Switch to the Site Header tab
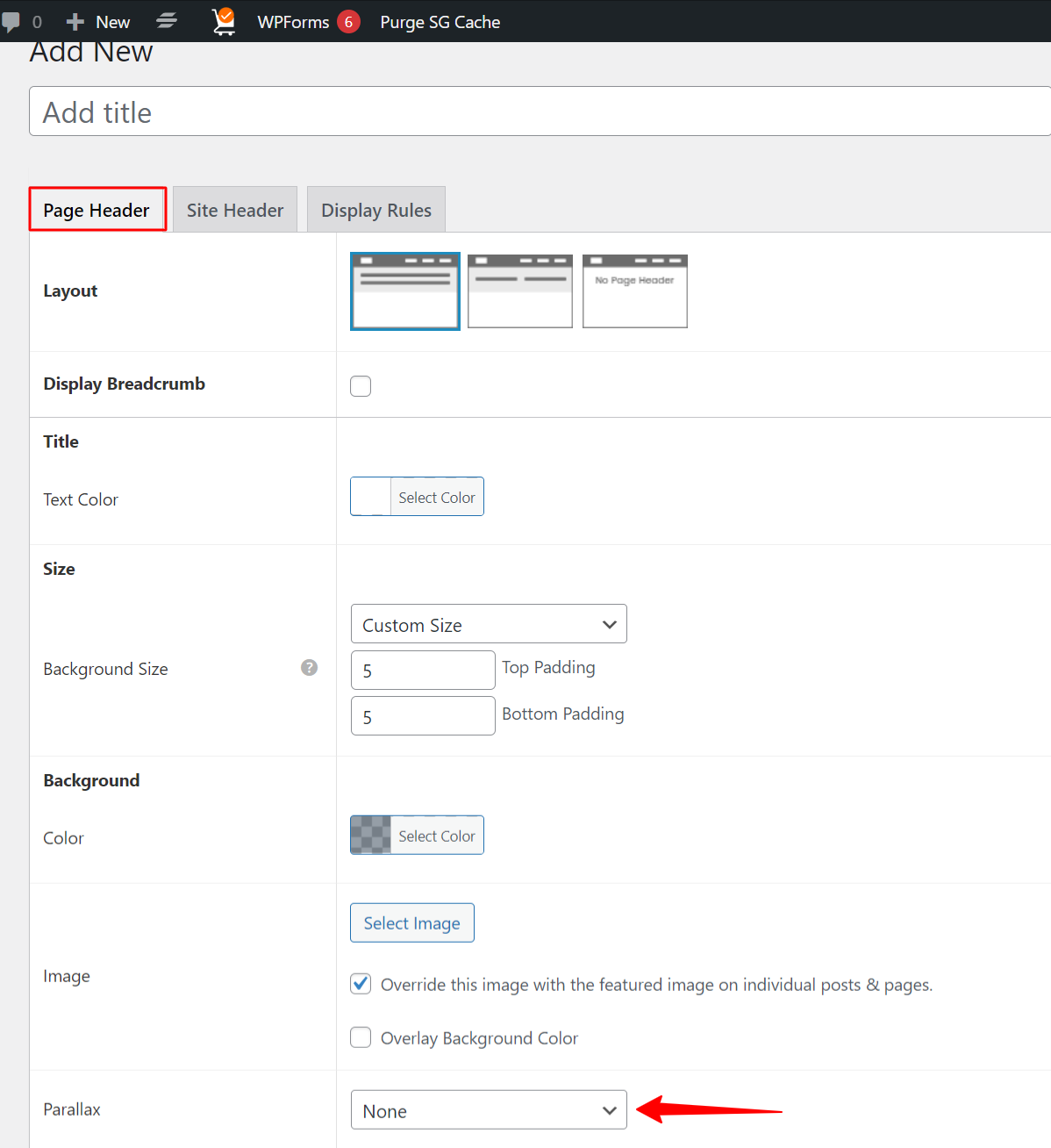Viewport: 1051px width, 1148px height. [235, 210]
